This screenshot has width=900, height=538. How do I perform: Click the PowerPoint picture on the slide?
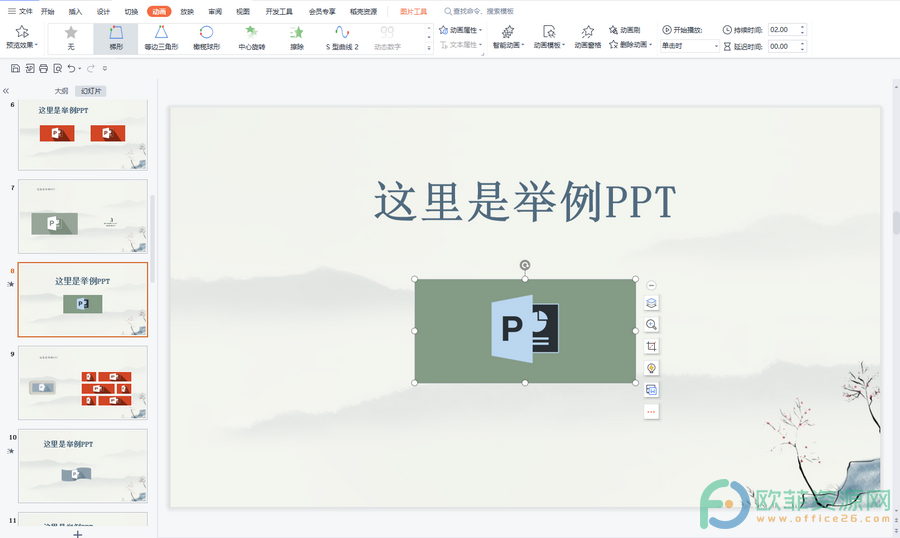pos(525,331)
